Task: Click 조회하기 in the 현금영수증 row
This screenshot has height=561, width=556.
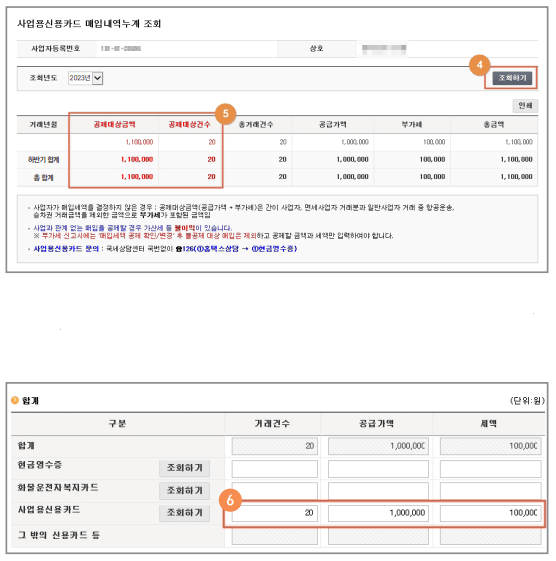Action: coord(184,468)
